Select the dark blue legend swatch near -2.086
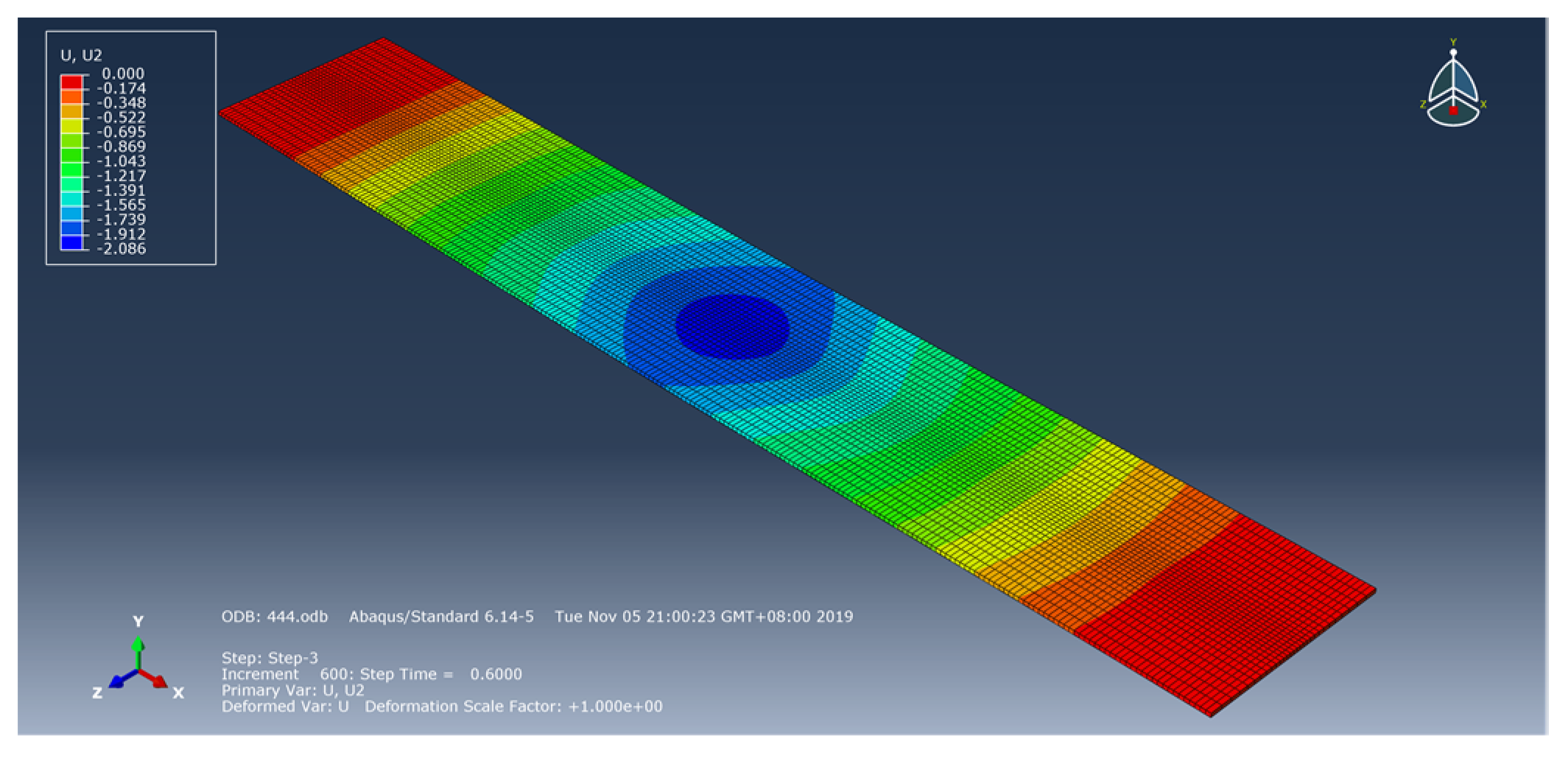The height and width of the screenshot is (758, 1568). click(x=71, y=242)
